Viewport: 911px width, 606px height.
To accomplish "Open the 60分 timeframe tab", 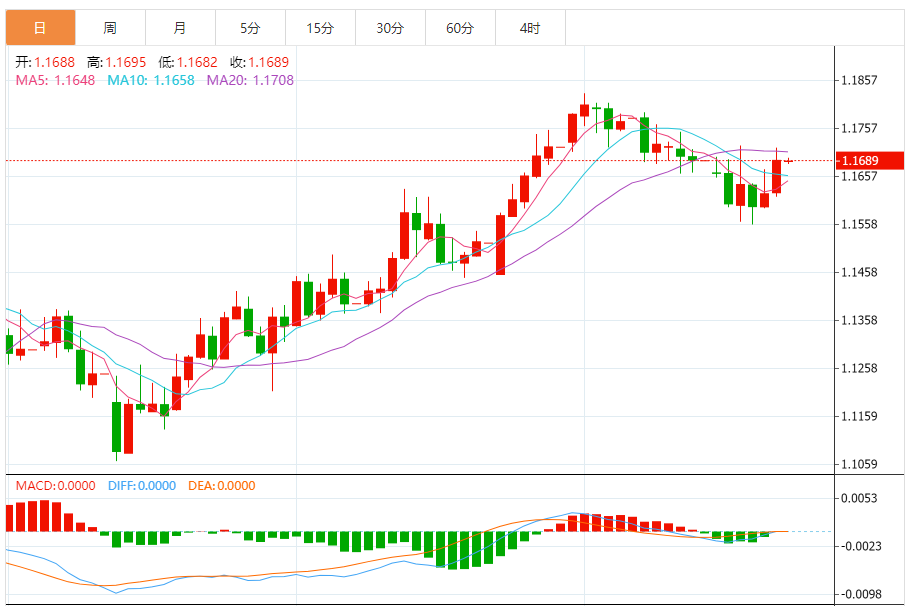I will pos(460,27).
